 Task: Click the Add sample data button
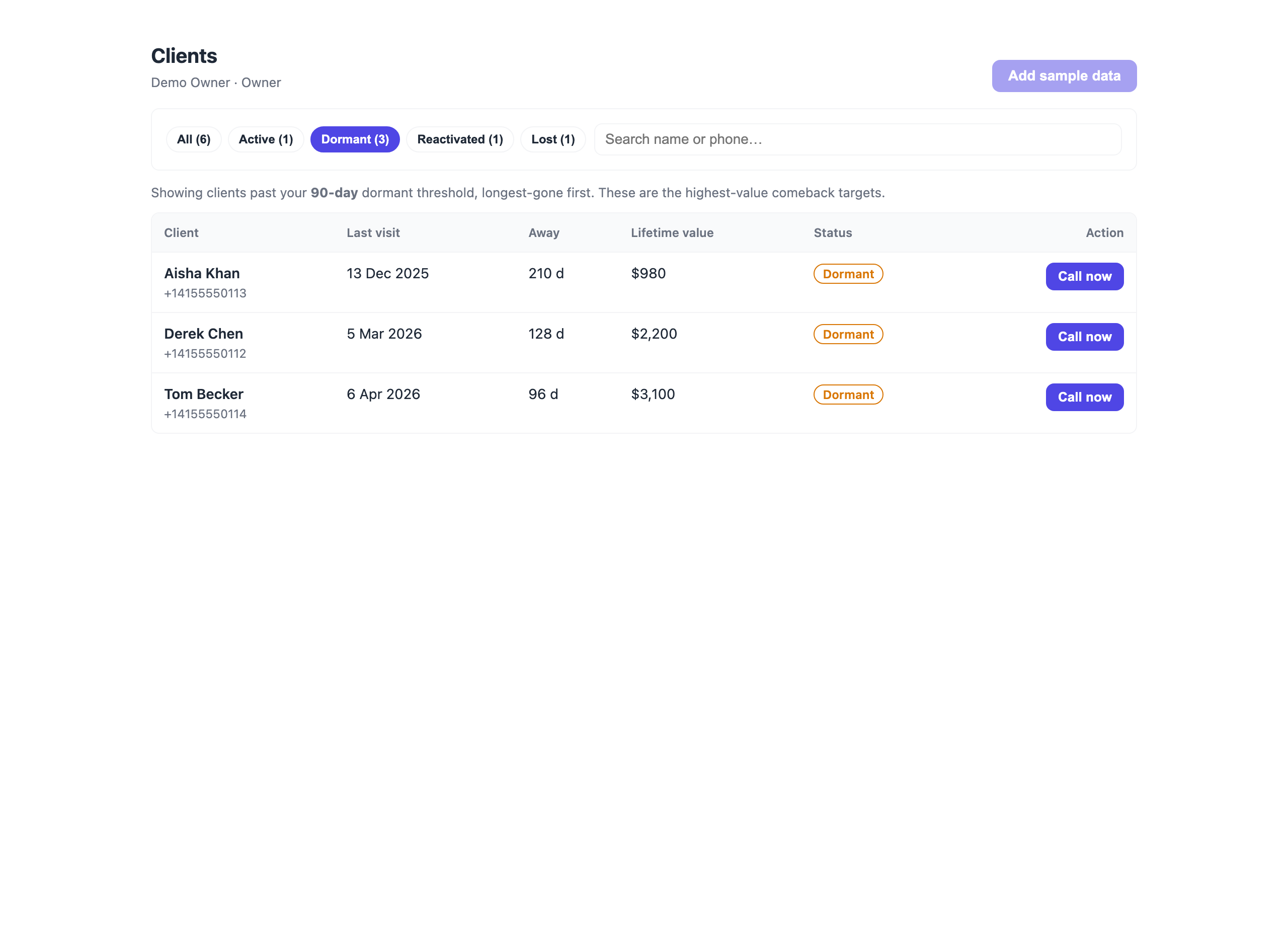[x=1064, y=75]
